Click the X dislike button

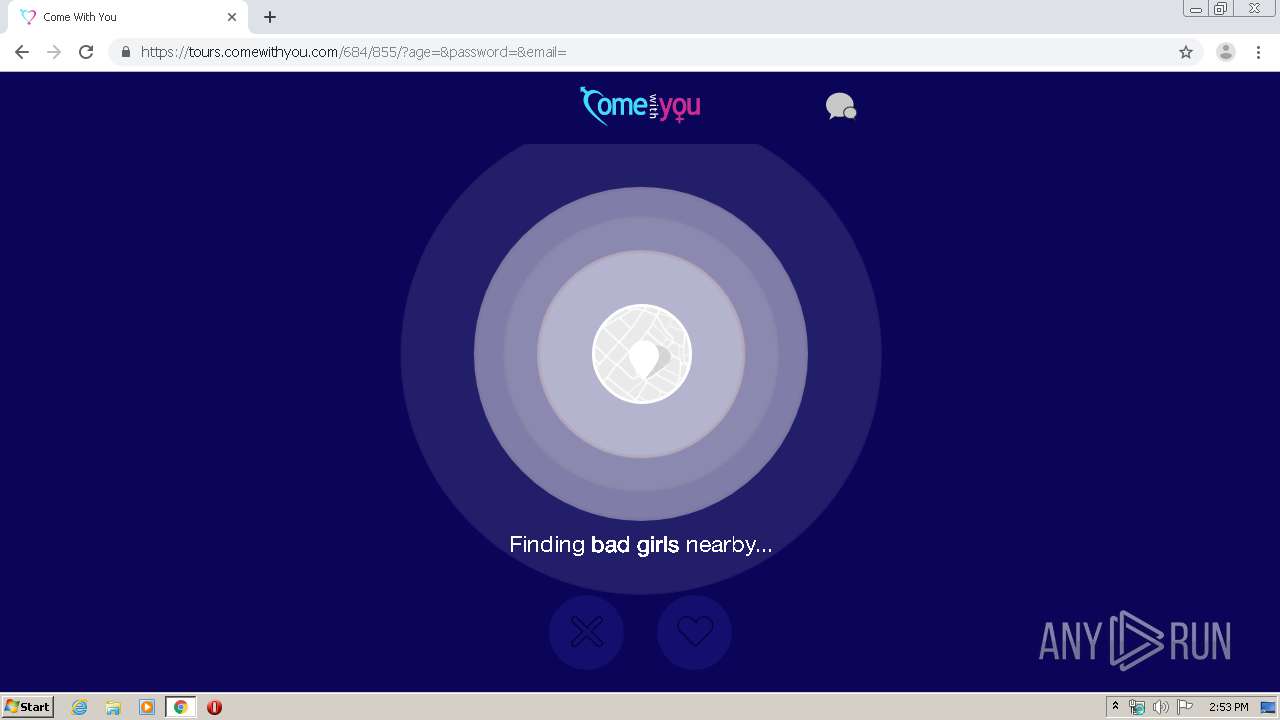[586, 632]
